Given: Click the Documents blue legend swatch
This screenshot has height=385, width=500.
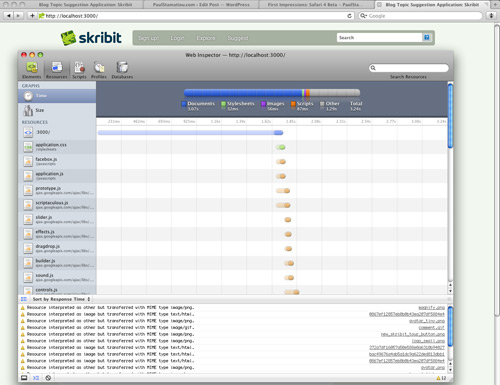Looking at the screenshot, I should pyautogui.click(x=184, y=104).
